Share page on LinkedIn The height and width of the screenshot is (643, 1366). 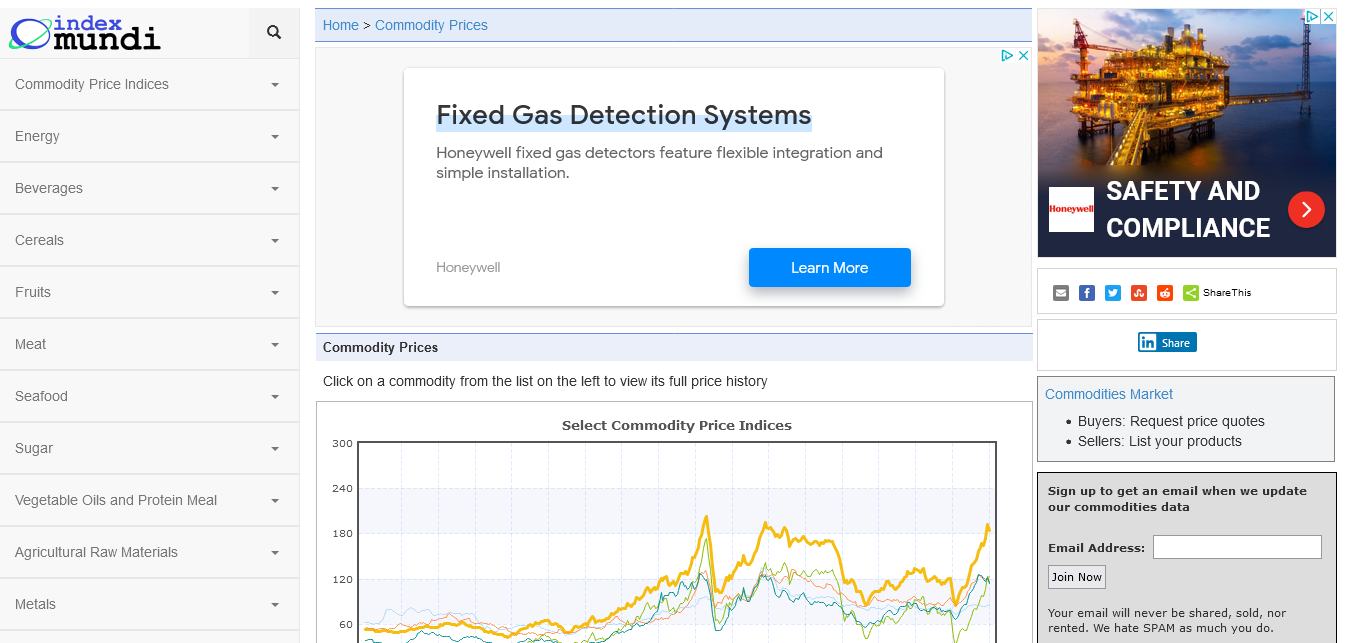click(x=1167, y=343)
